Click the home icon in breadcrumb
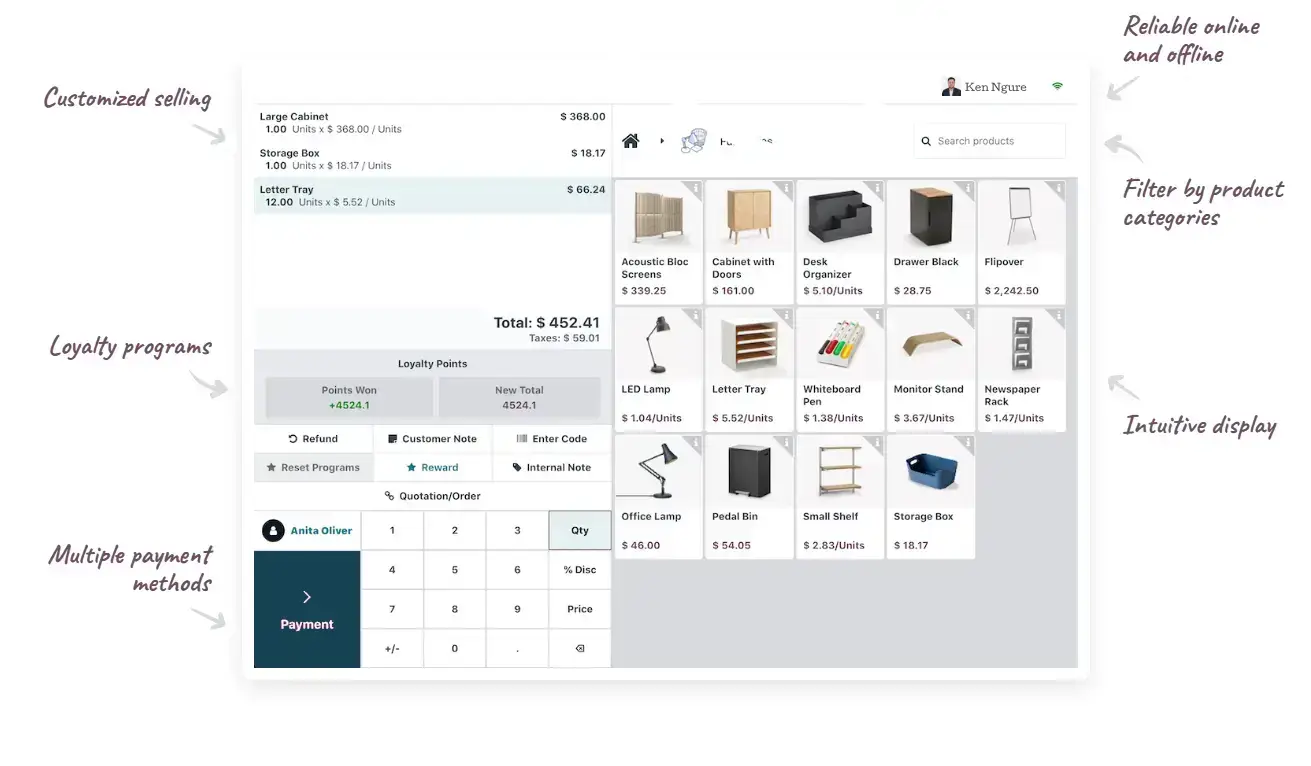 click(x=630, y=141)
